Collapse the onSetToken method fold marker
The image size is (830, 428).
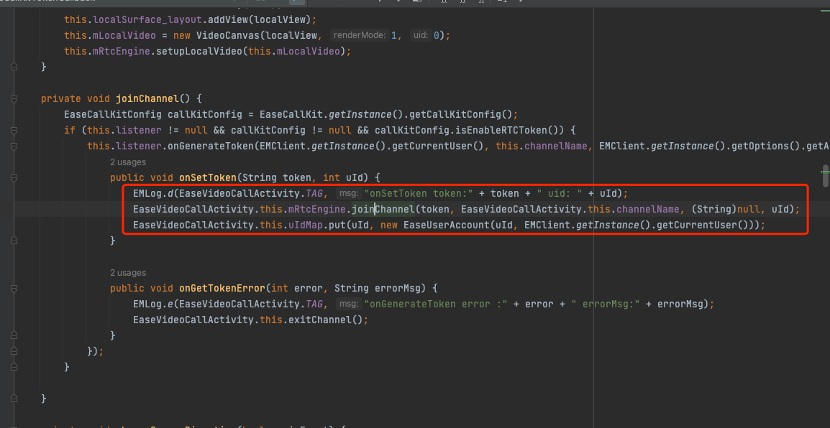coord(14,177)
